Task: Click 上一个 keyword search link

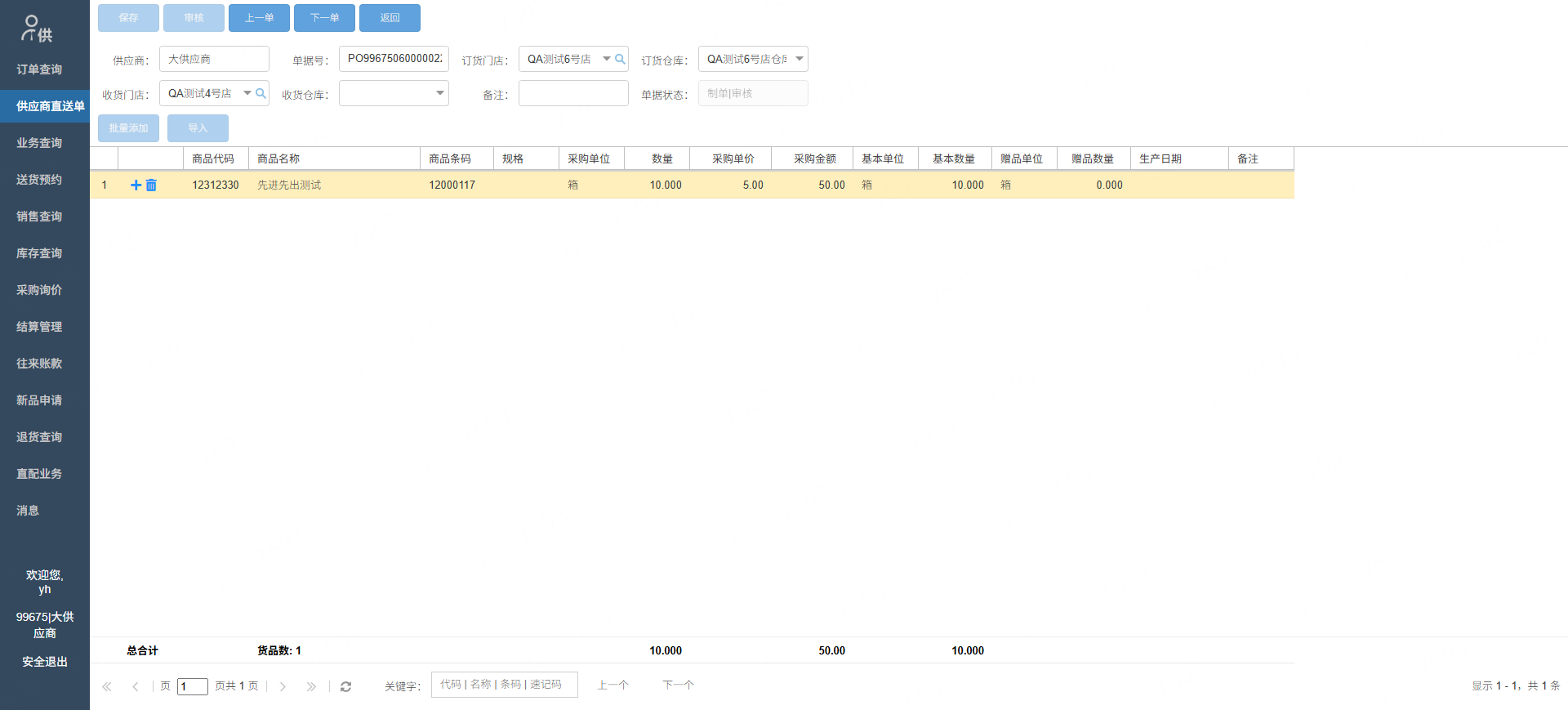Action: tap(612, 685)
